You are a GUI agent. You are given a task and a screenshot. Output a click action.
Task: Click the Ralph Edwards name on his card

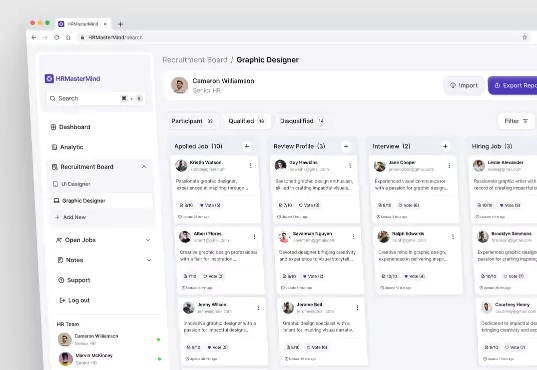[408, 234]
